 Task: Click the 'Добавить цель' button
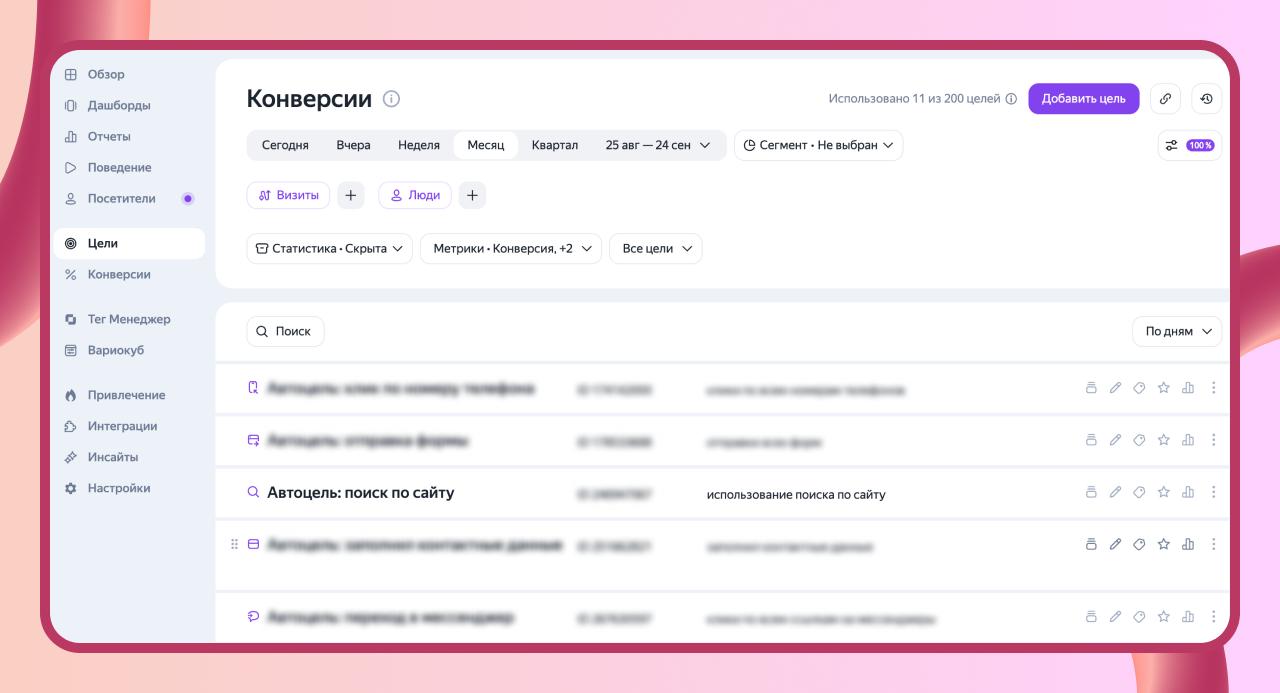pos(1084,99)
